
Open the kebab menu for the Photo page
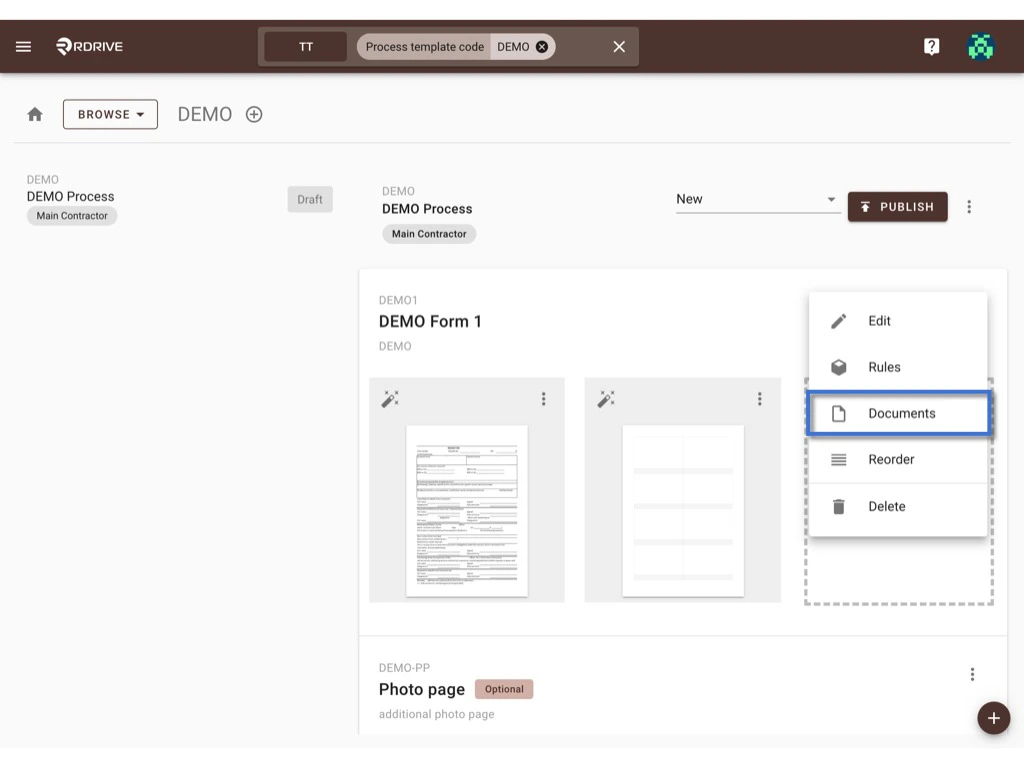972,674
